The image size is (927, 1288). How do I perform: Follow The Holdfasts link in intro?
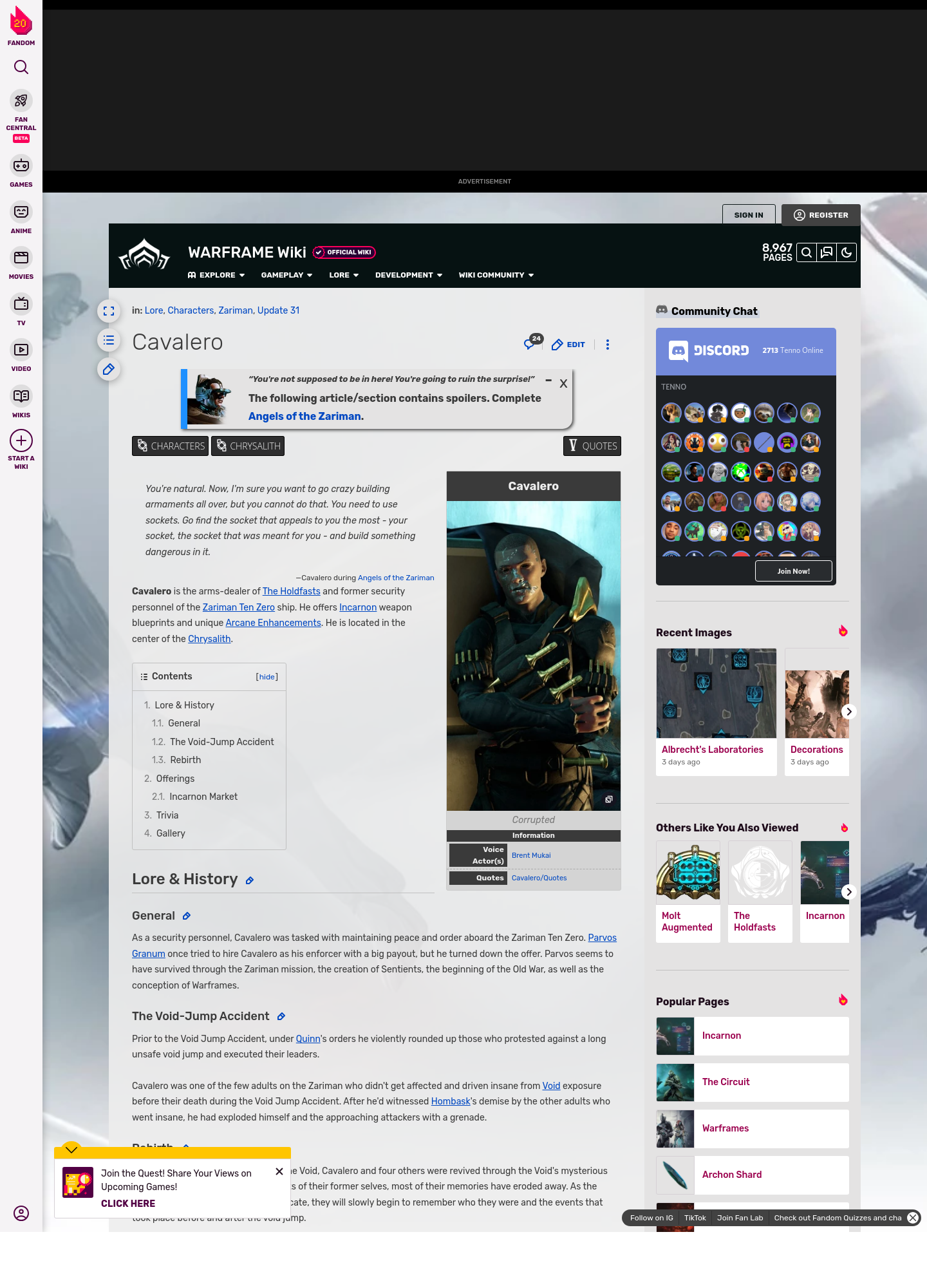[292, 591]
